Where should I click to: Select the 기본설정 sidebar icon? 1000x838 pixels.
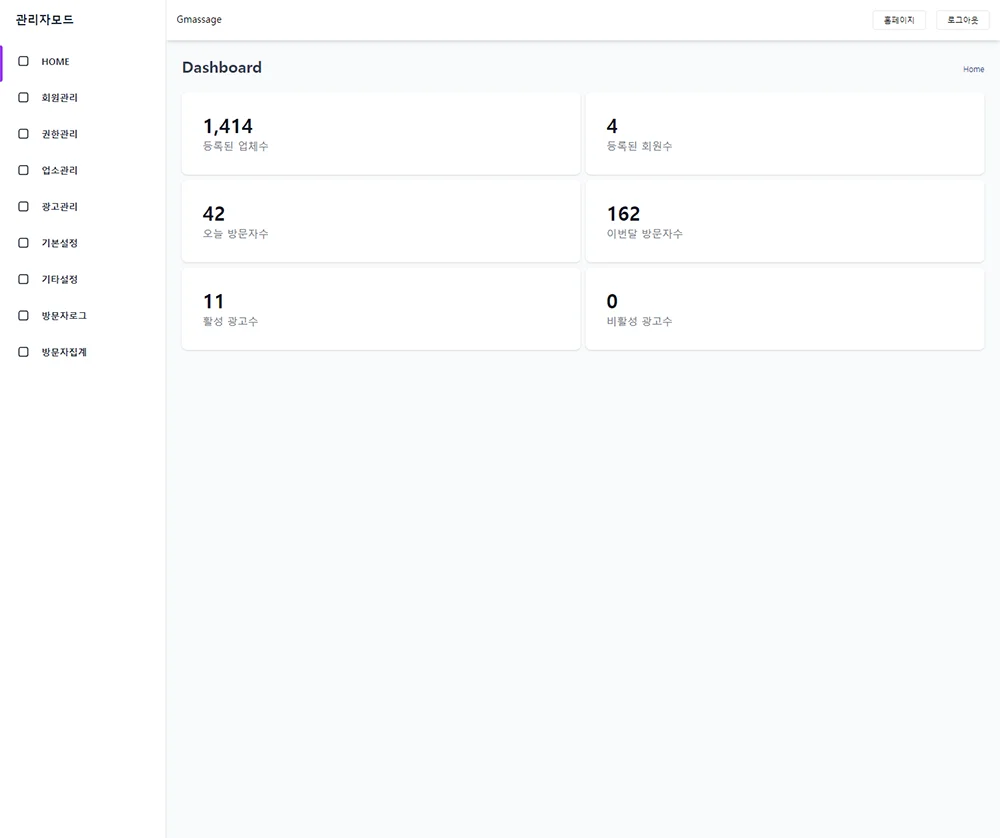click(x=24, y=243)
